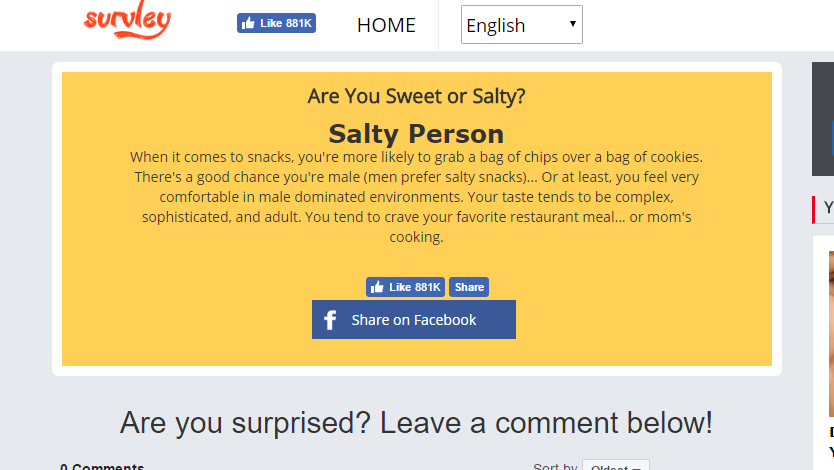Click the Like 881K count inside the result card
834x470 pixels.
click(x=415, y=287)
